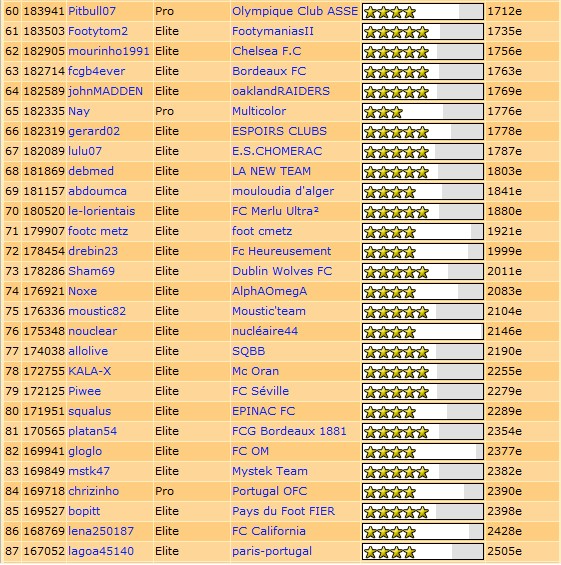561x565 pixels.
Task: Click the stars beside nucléaire44
Action: pyautogui.click(x=423, y=332)
